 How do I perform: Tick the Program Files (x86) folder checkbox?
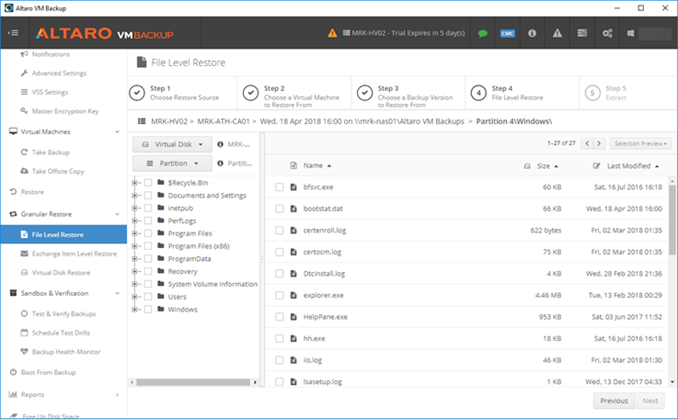coord(148,246)
